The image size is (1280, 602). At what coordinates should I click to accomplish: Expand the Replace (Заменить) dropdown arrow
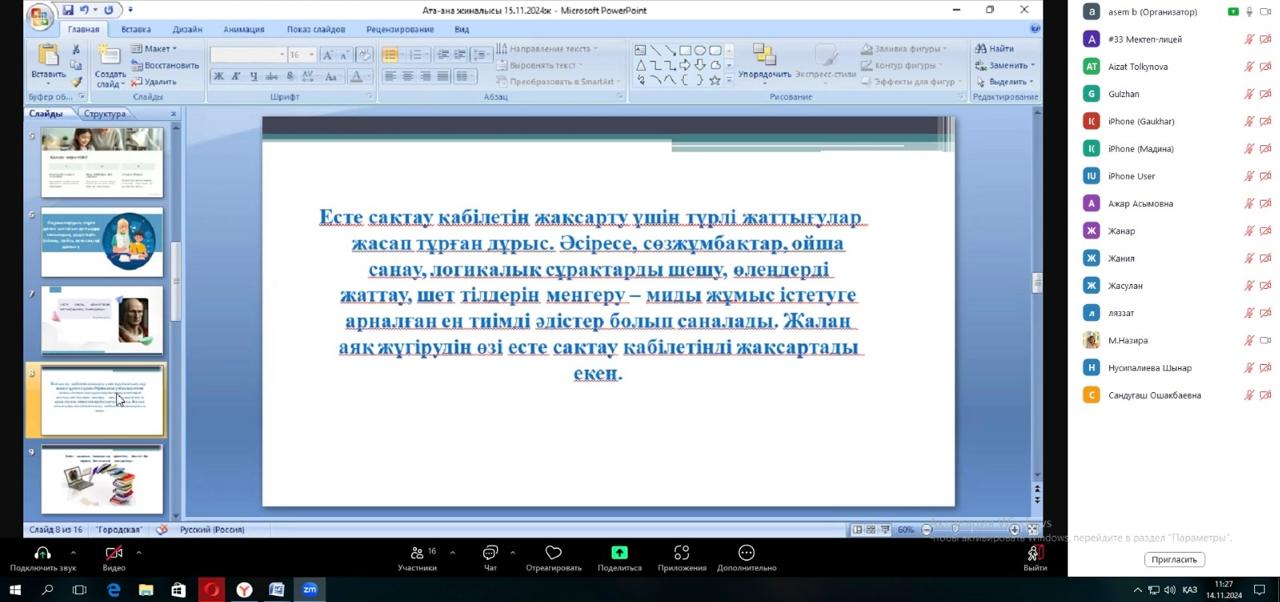pyautogui.click(x=1032, y=65)
